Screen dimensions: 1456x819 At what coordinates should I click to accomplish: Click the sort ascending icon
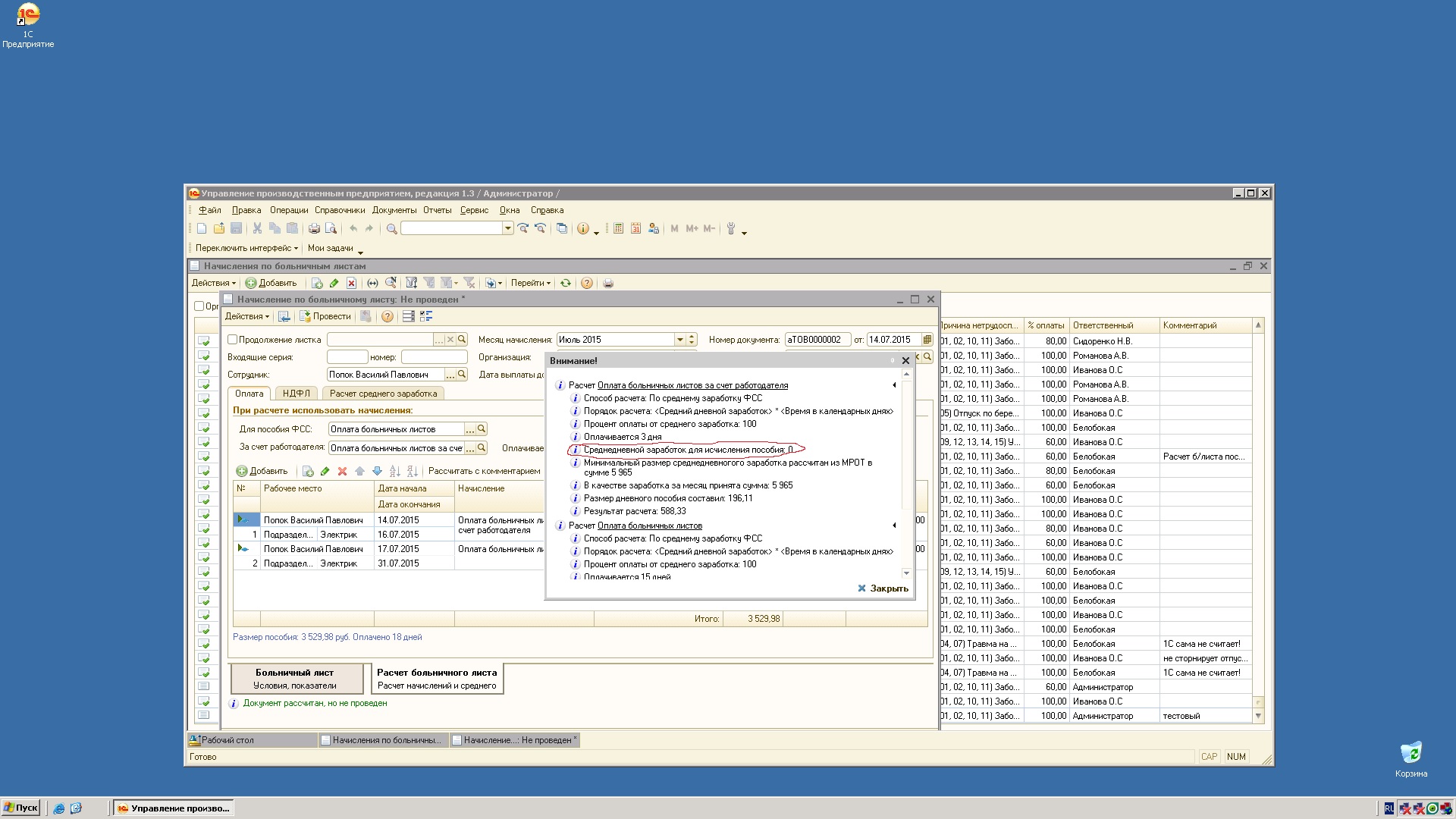pos(394,472)
